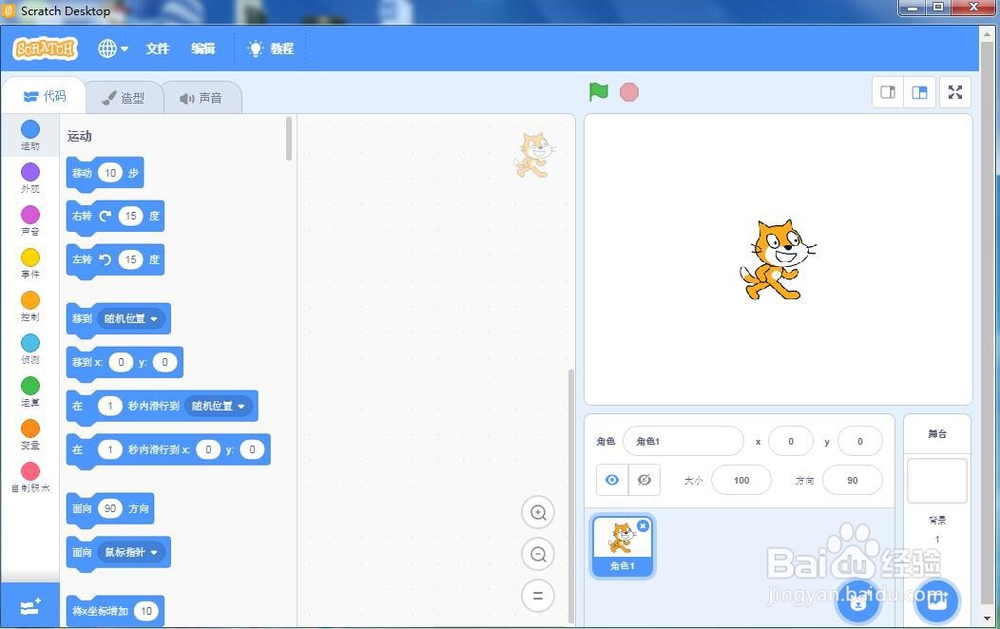Viewport: 1000px width, 629px height.
Task: Open the 教程 tutorials
Action: tap(271, 48)
